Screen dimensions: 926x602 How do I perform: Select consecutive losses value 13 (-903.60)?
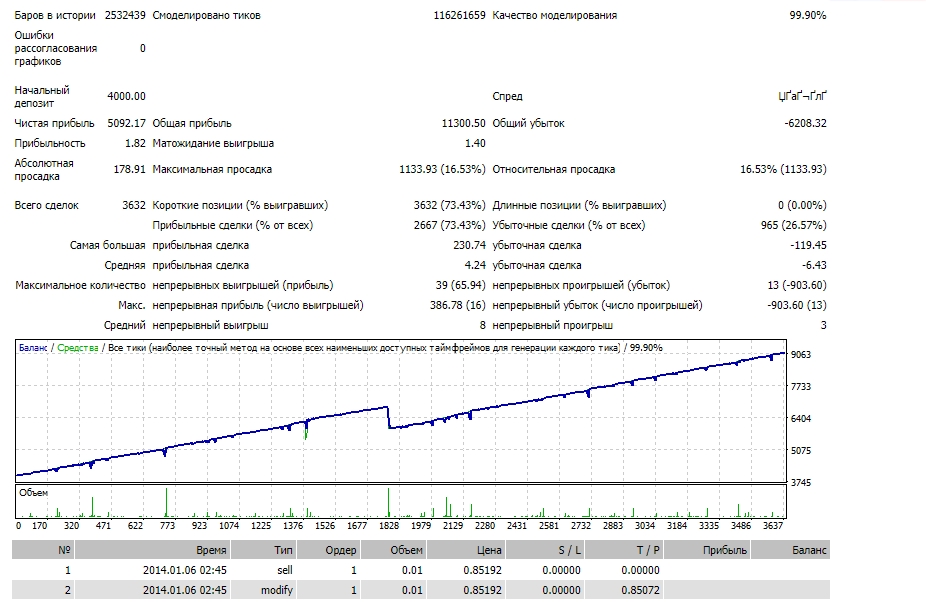[x=797, y=286]
